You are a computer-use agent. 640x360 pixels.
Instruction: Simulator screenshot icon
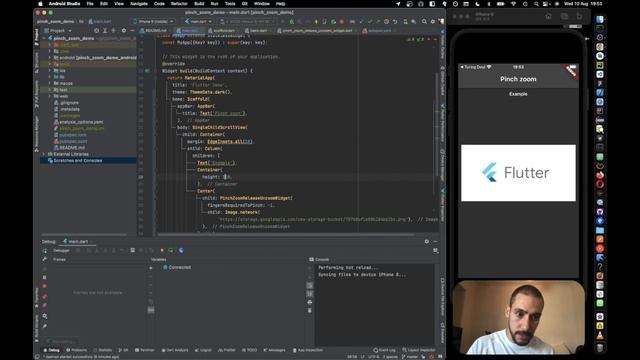tap(564, 16)
